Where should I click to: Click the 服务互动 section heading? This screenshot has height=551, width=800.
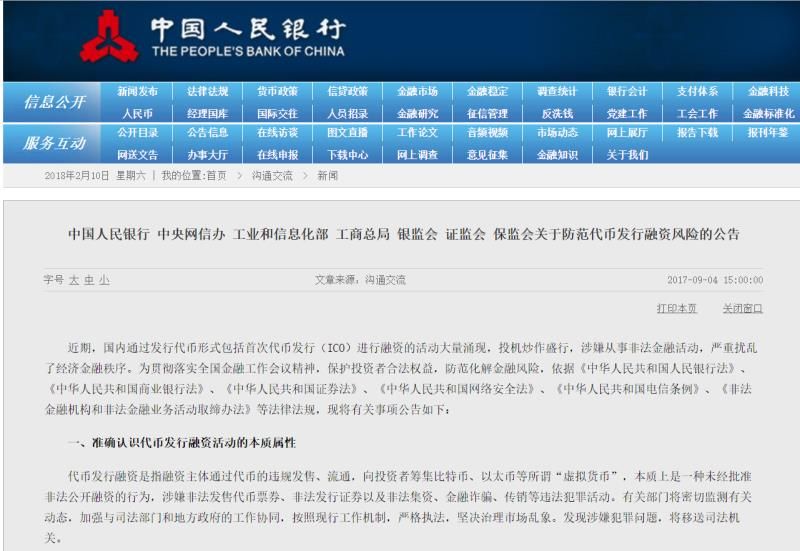click(x=55, y=143)
